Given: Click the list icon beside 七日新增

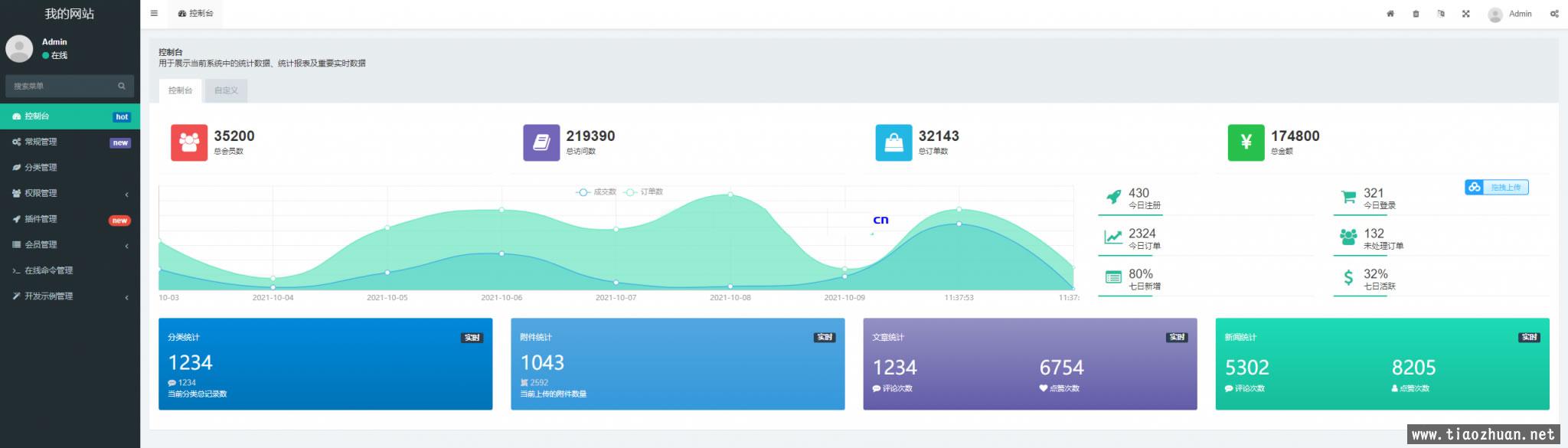Looking at the screenshot, I should click(1114, 277).
